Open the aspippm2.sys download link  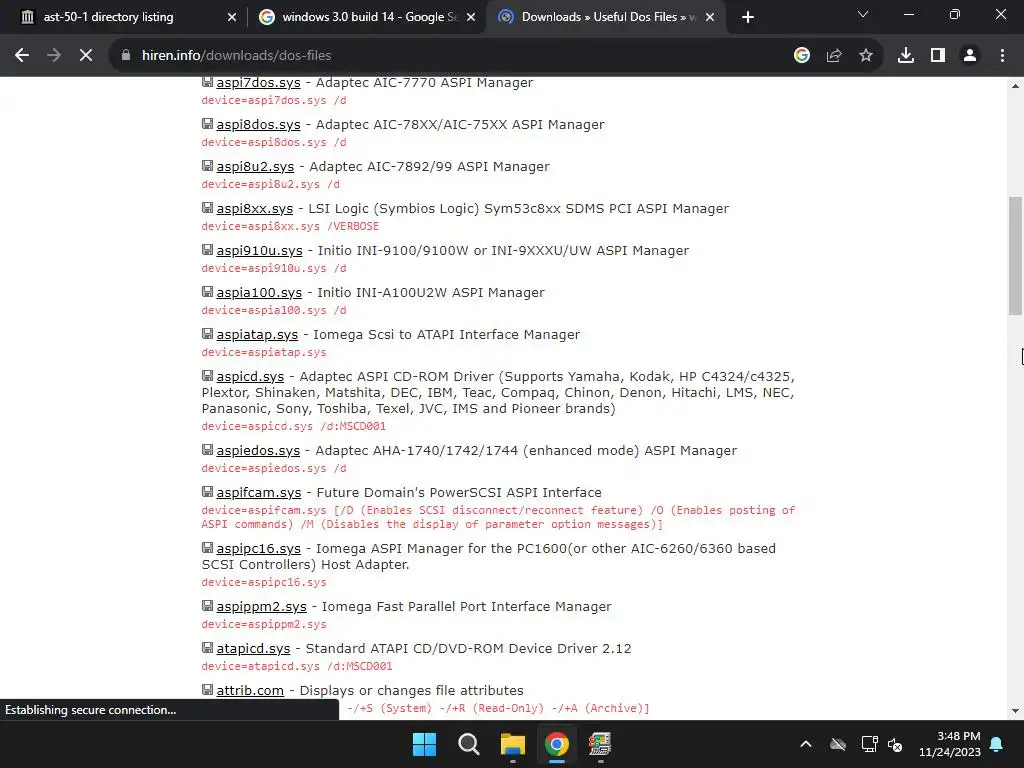point(261,607)
